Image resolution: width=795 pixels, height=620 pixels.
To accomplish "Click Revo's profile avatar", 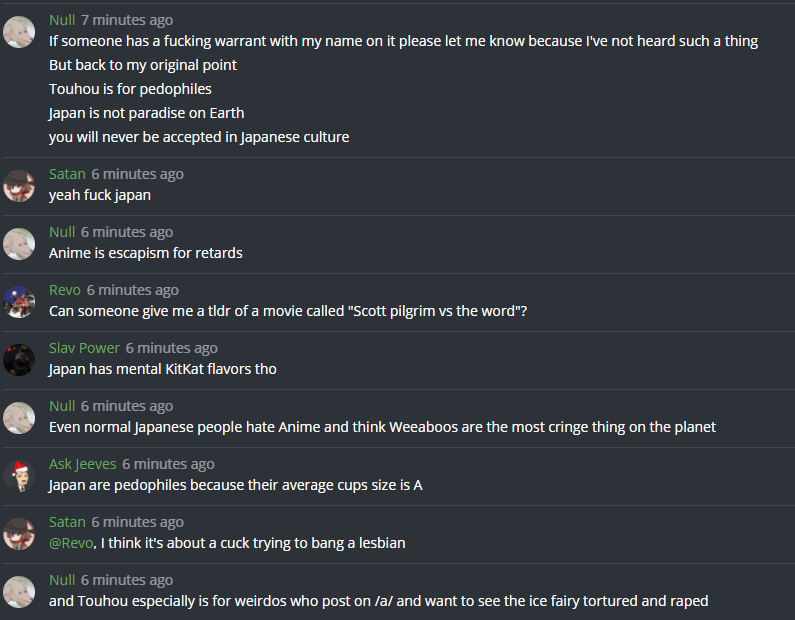I will tap(19, 301).
